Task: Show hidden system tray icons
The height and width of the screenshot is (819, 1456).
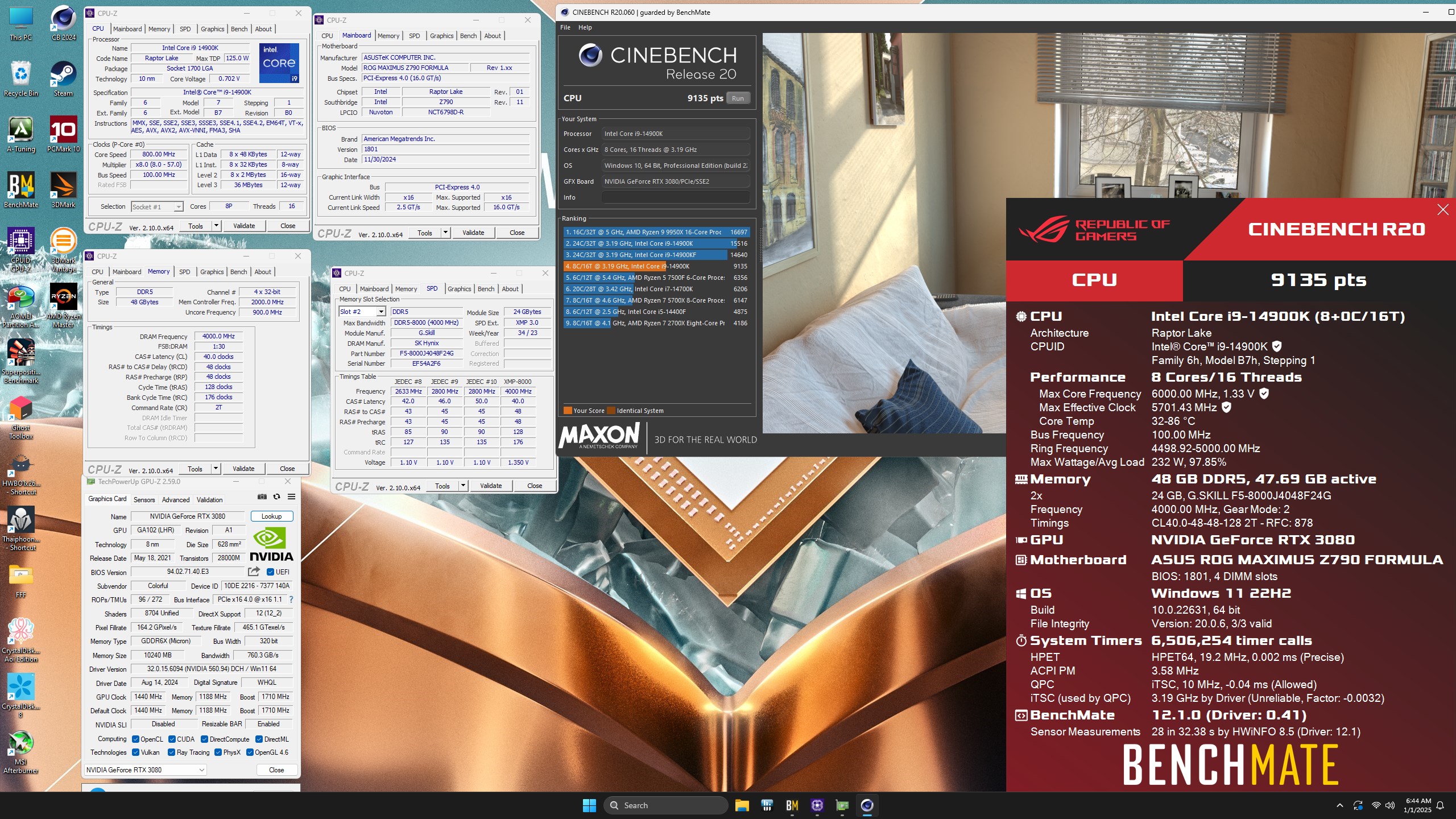Action: pos(1340,805)
